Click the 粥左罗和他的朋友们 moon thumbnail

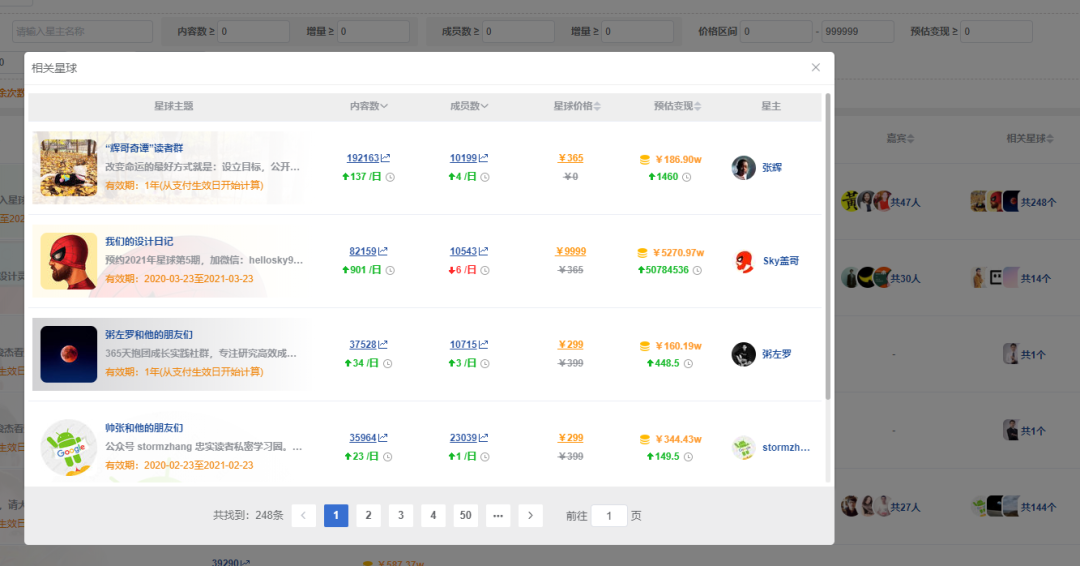[69, 354]
